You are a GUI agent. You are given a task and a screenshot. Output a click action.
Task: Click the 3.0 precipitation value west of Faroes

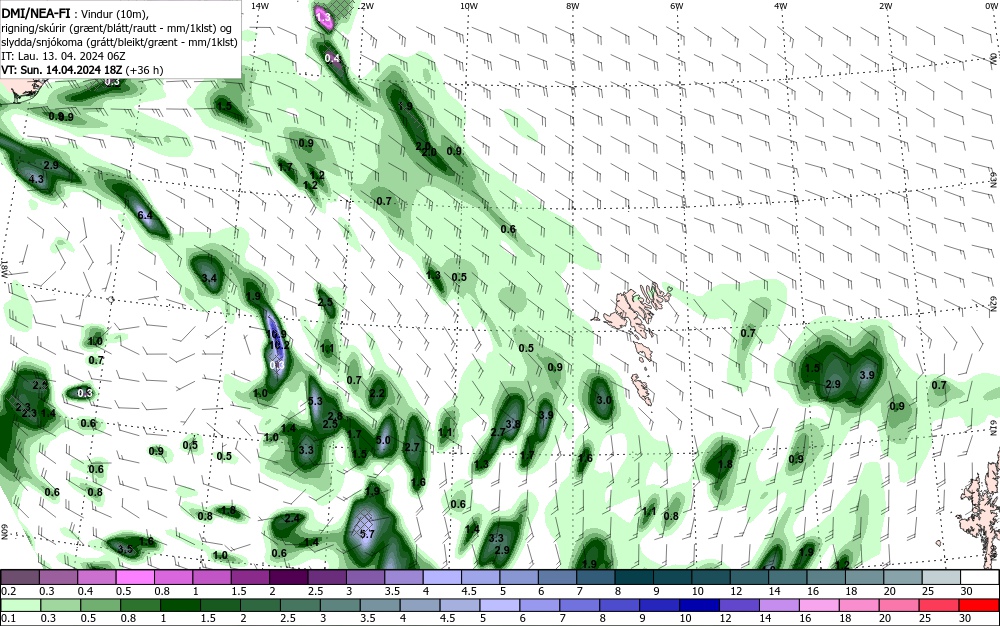coord(604,400)
